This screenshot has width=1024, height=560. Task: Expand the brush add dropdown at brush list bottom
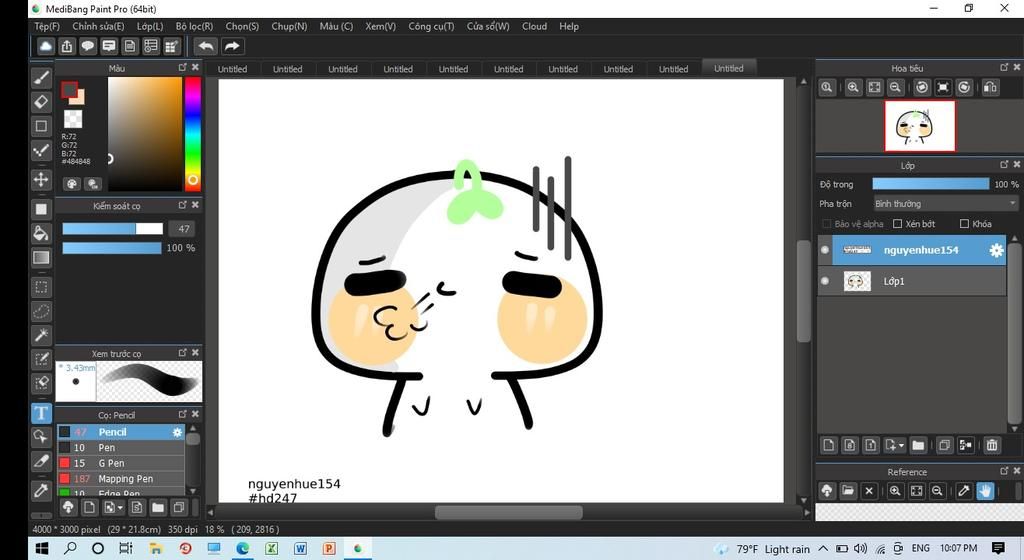(x=120, y=507)
